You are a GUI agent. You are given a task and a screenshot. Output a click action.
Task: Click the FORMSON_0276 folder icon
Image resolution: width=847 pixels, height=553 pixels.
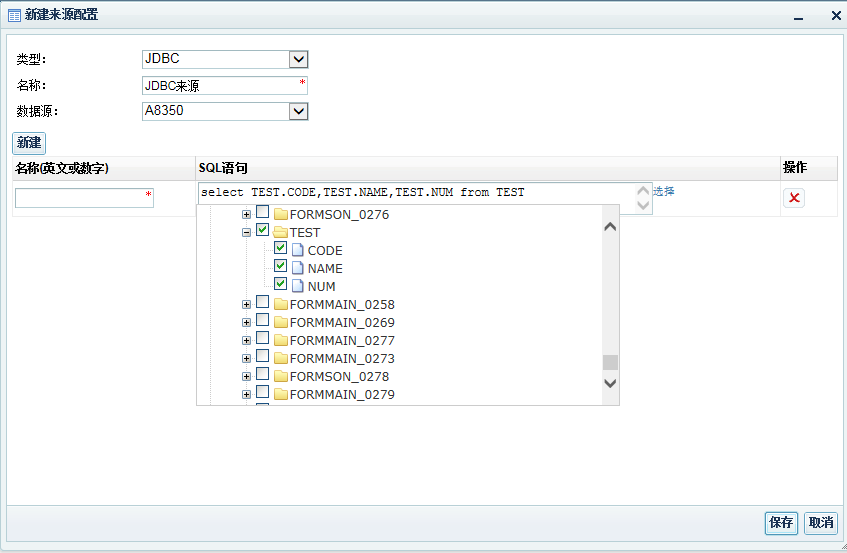pos(280,214)
